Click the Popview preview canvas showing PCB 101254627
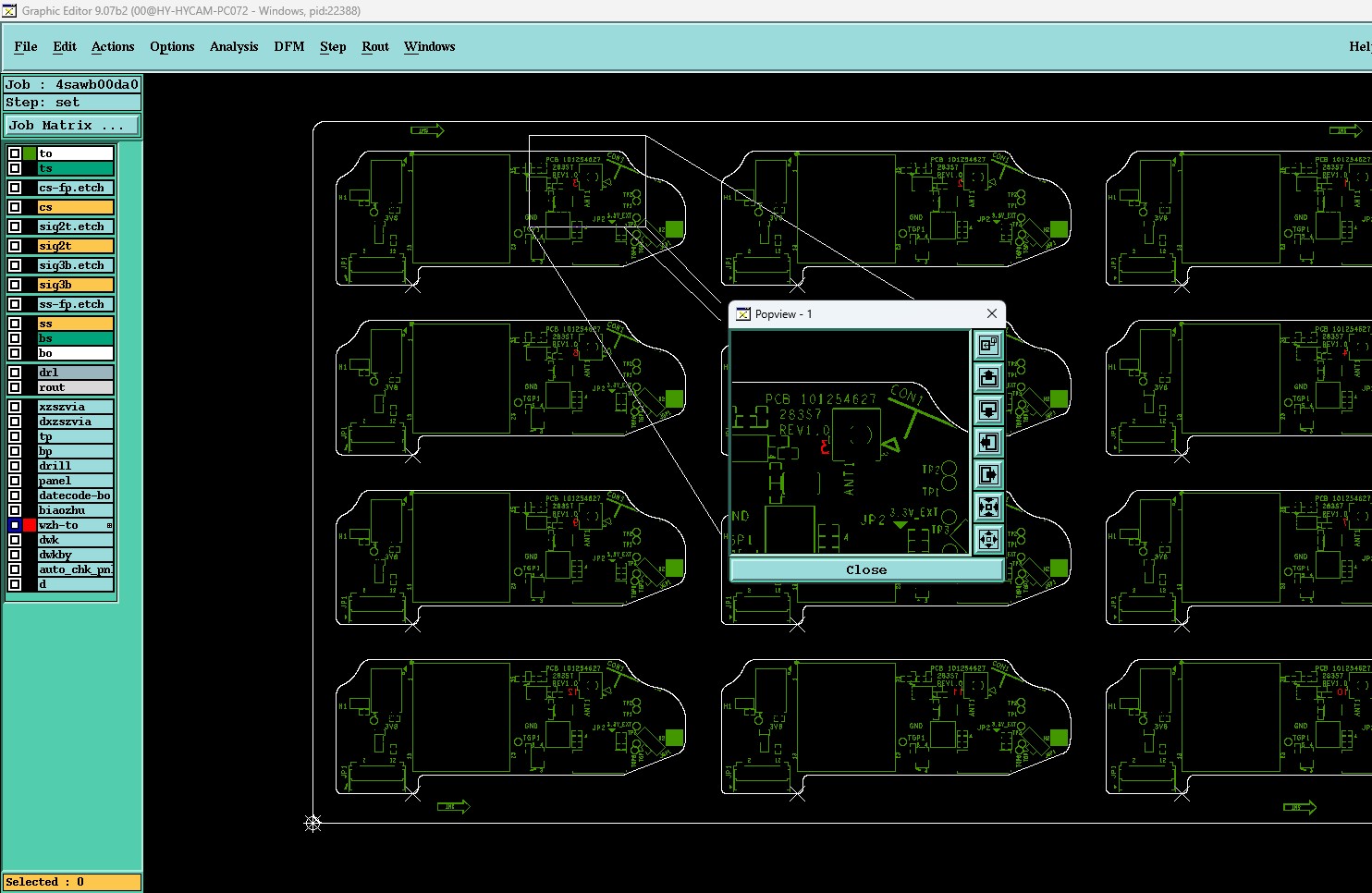The width and height of the screenshot is (1372, 893). tap(850, 442)
